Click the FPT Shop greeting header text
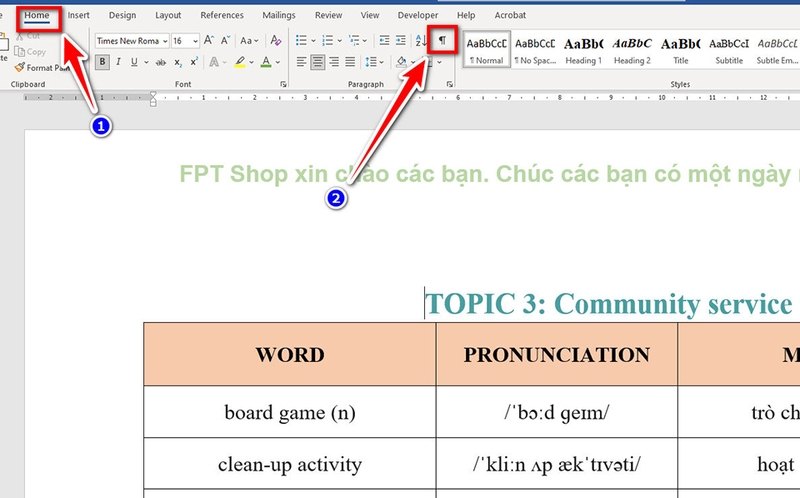Image resolution: width=800 pixels, height=498 pixels. (489, 174)
